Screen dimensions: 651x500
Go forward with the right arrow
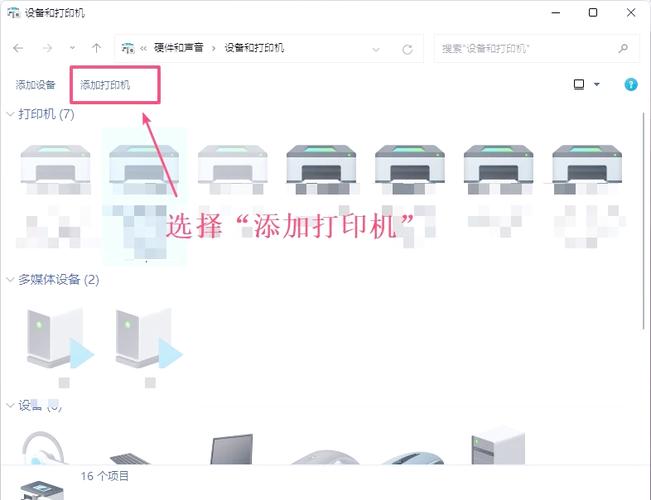(x=47, y=48)
